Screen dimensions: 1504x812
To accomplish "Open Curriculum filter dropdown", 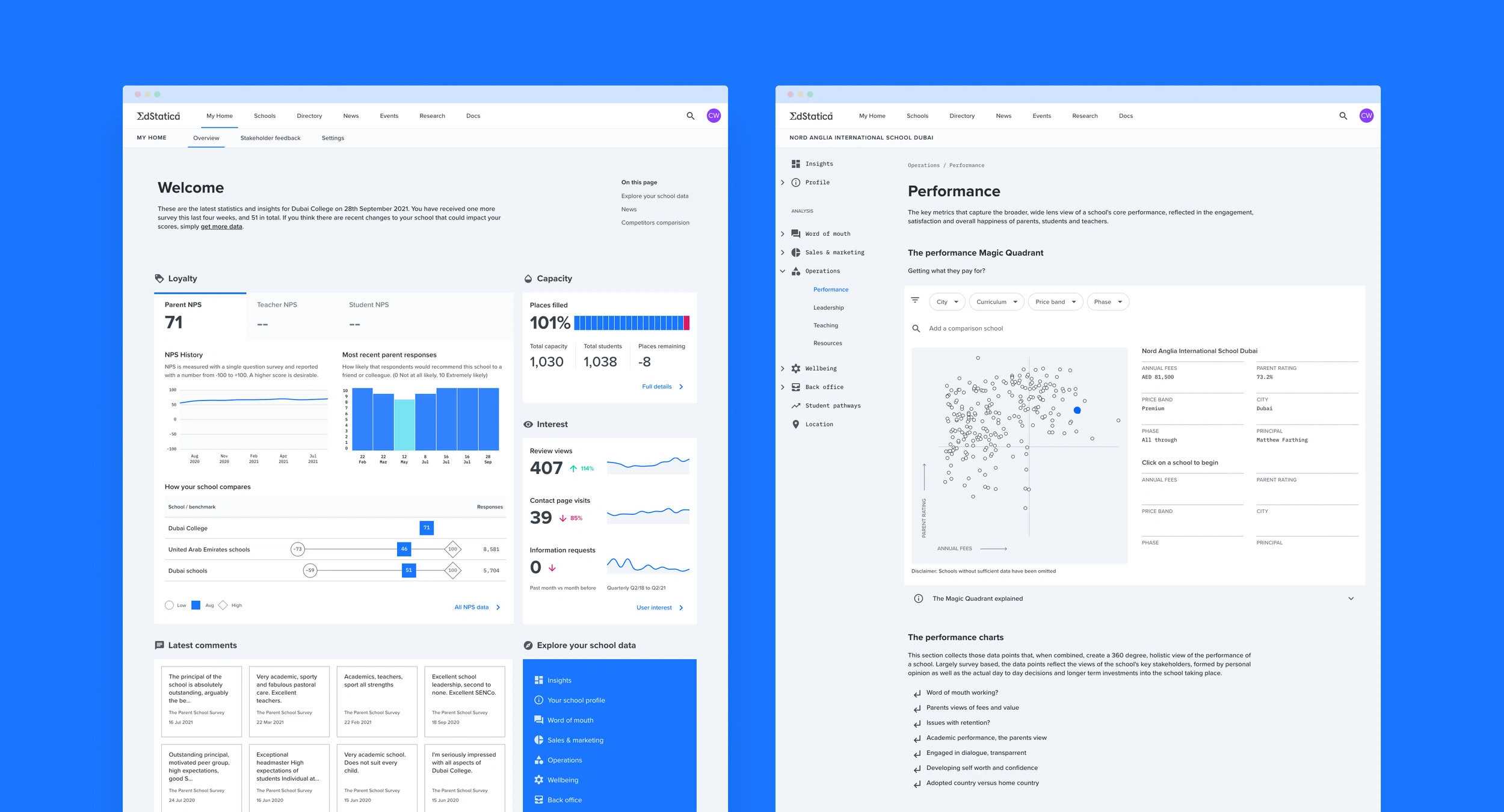I will [x=997, y=302].
